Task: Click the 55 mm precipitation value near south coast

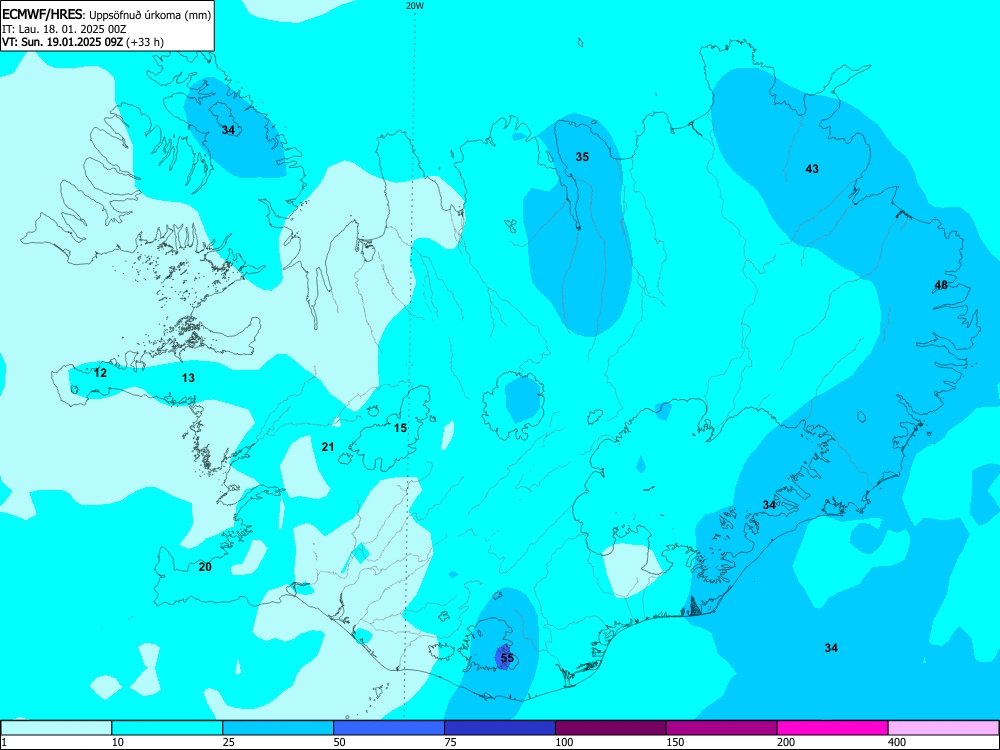Action: (507, 658)
